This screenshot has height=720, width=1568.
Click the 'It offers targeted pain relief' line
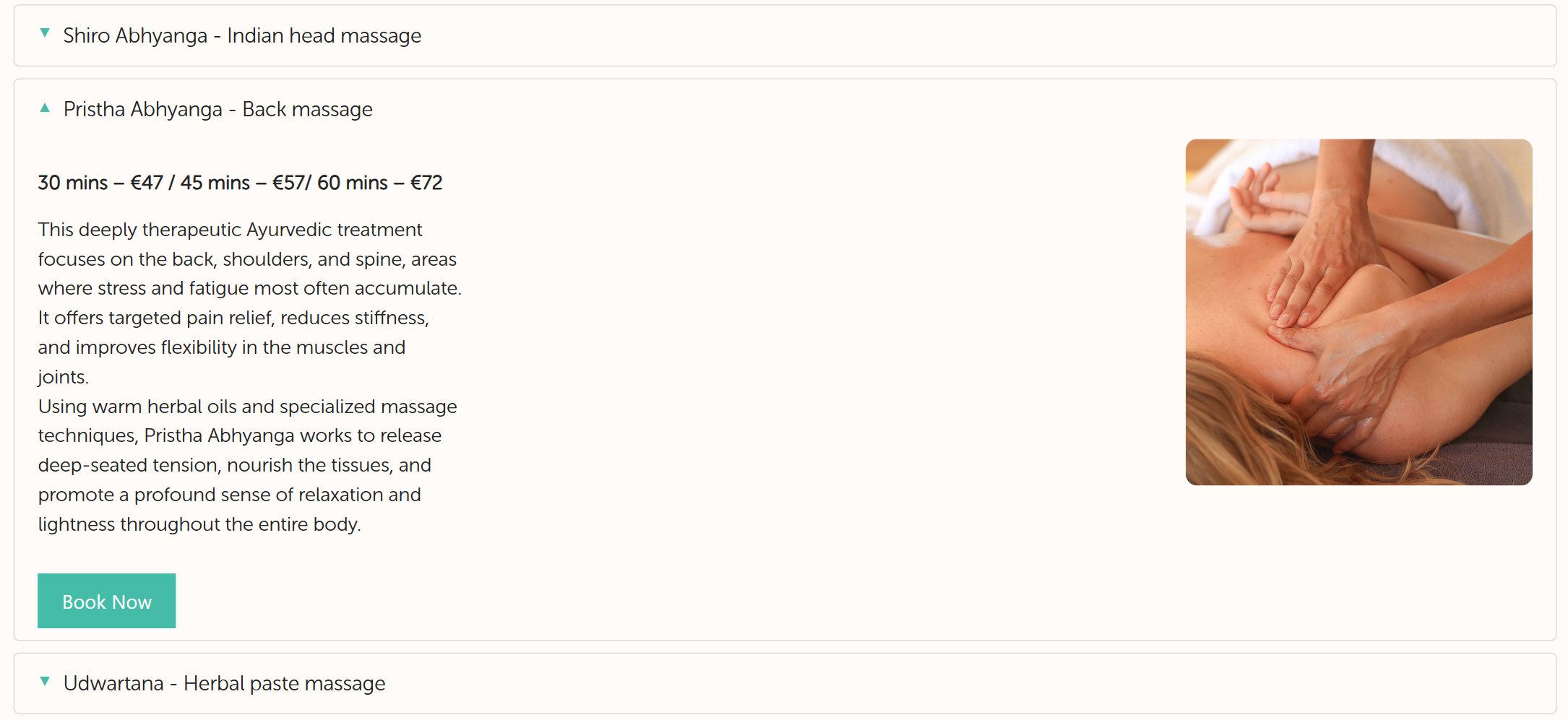pos(233,318)
